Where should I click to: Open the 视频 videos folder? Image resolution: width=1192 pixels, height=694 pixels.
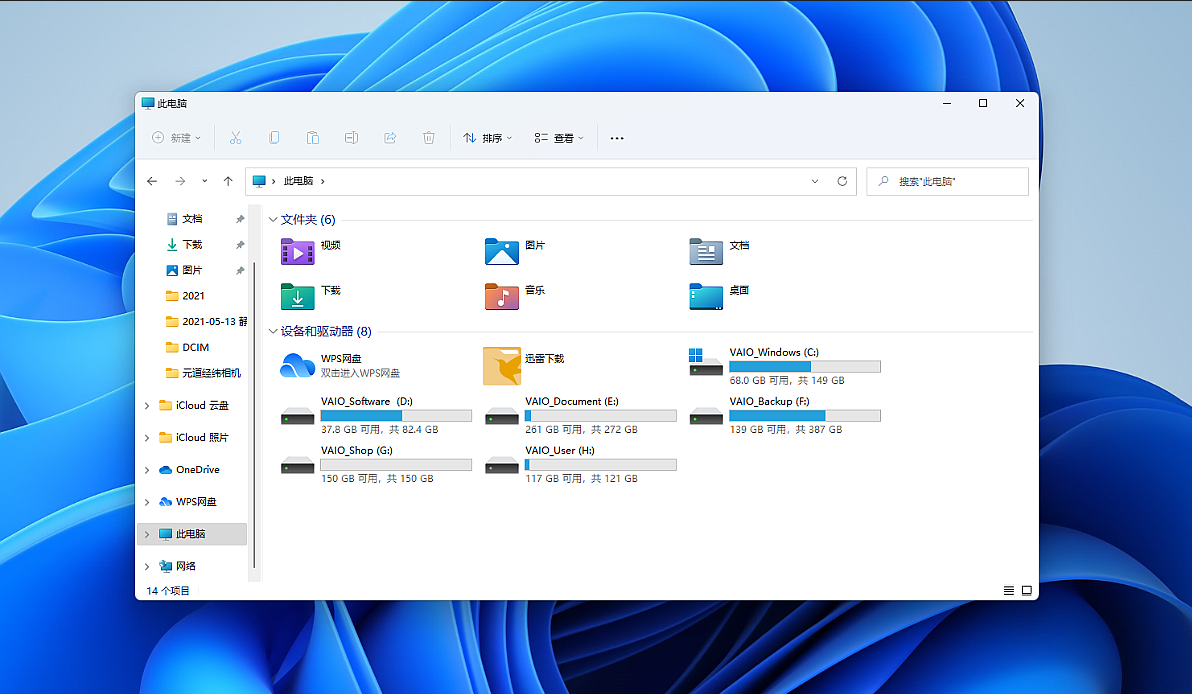pyautogui.click(x=312, y=252)
